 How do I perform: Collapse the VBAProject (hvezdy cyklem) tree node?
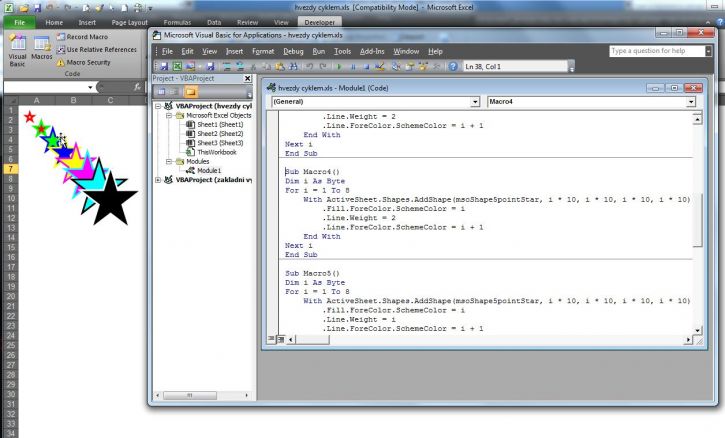click(158, 106)
